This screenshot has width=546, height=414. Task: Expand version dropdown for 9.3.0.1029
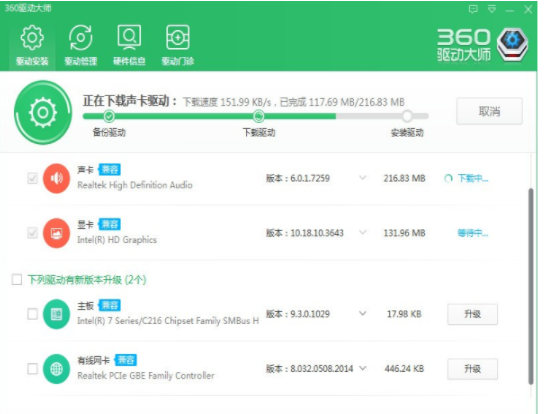point(362,313)
